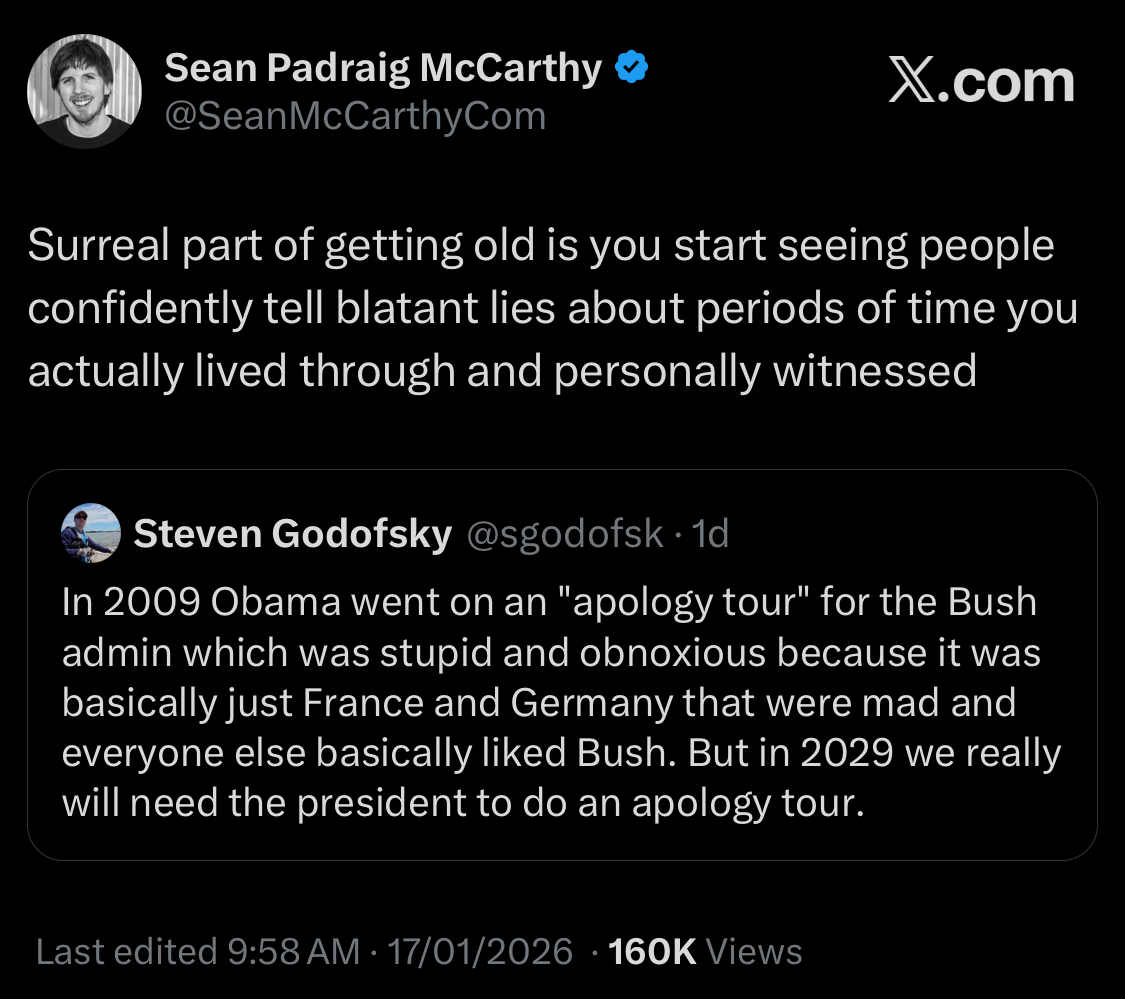
Task: Click the blue verified badge icon
Action: (631, 67)
